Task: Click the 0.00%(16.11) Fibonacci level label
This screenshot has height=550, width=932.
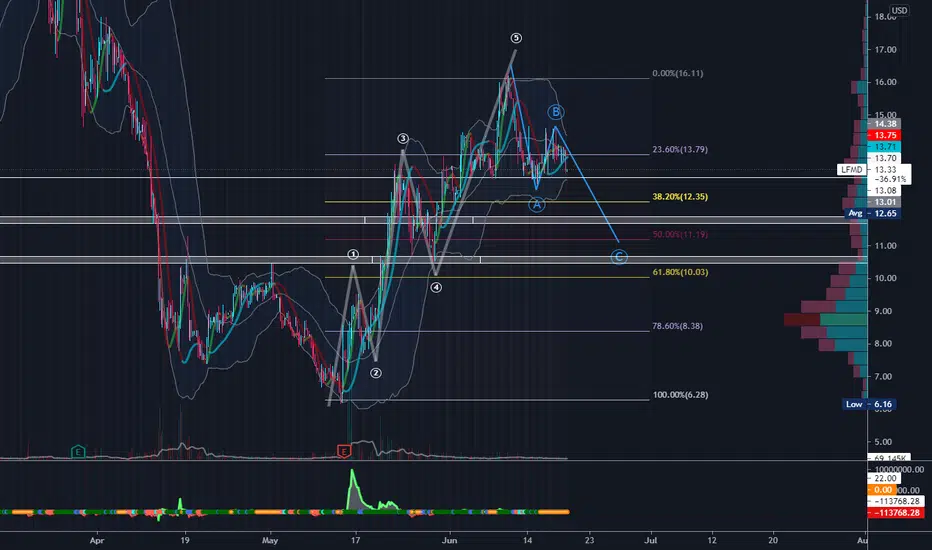Action: (678, 73)
